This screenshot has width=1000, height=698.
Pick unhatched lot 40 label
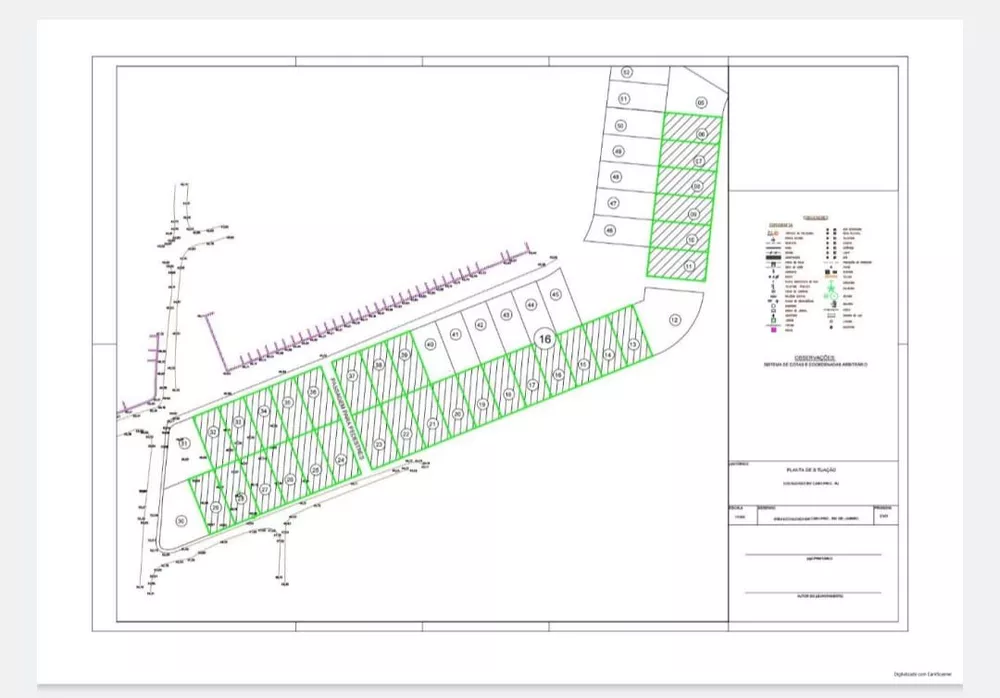430,345
